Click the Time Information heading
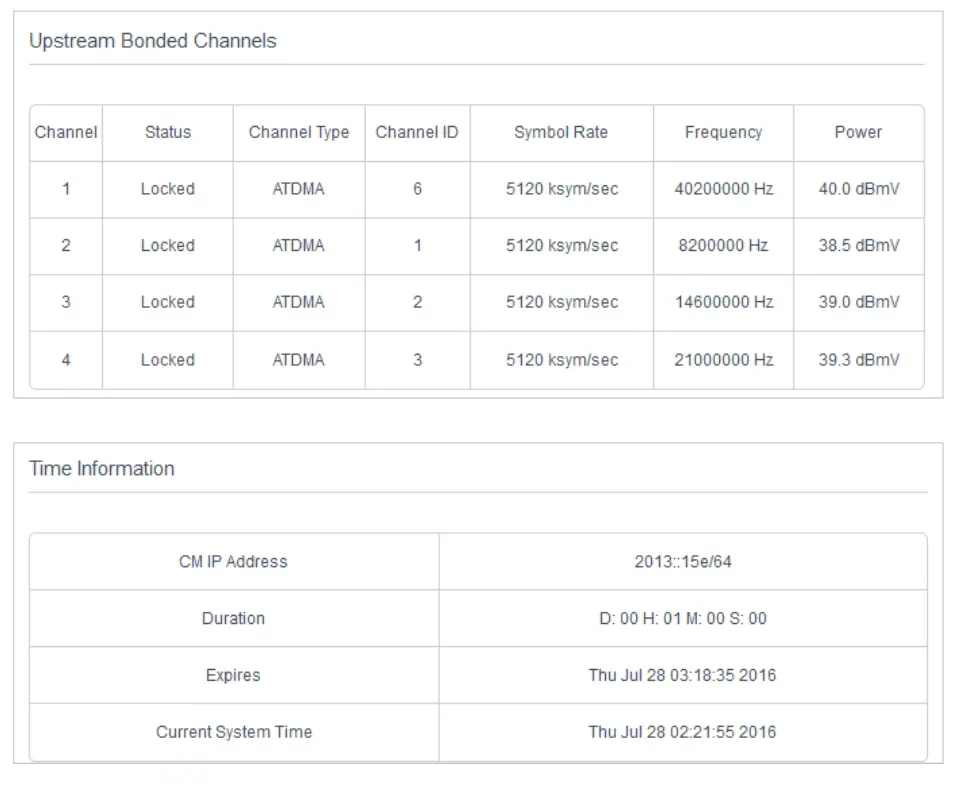 point(102,469)
